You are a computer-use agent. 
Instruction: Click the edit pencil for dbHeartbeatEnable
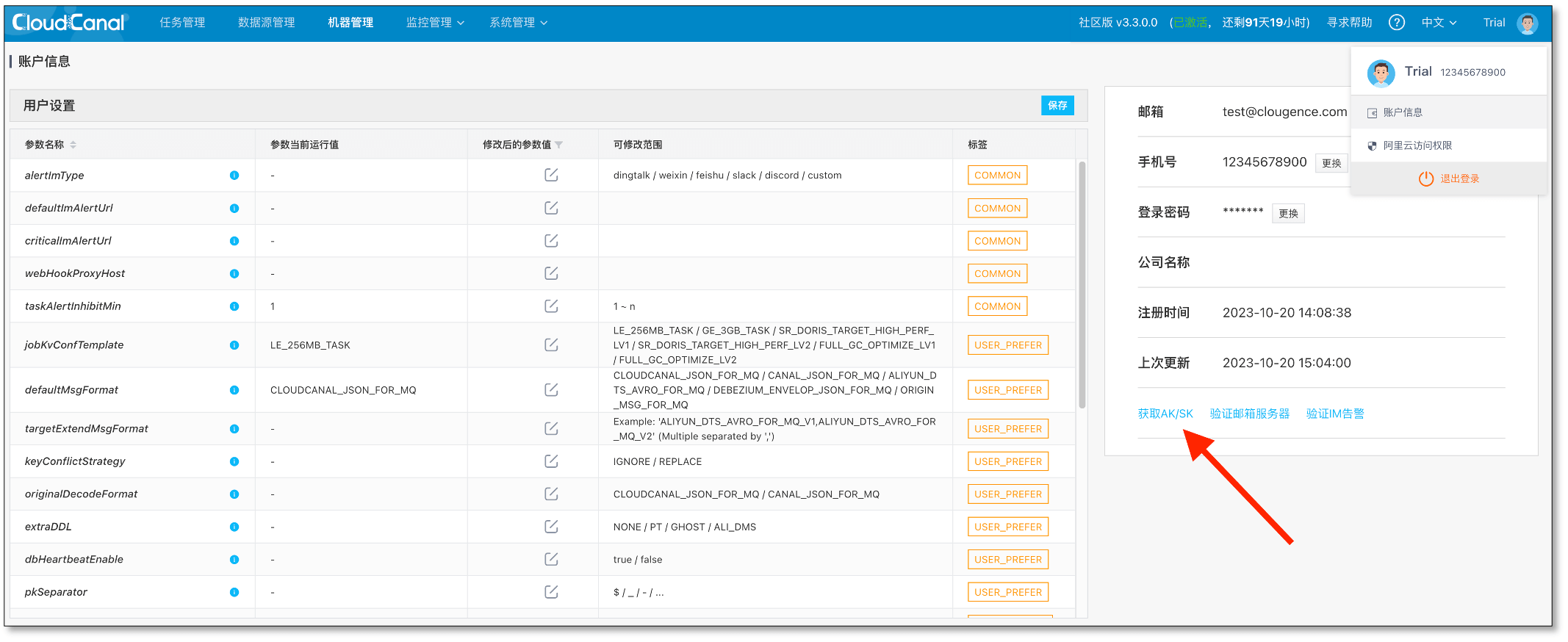551,559
